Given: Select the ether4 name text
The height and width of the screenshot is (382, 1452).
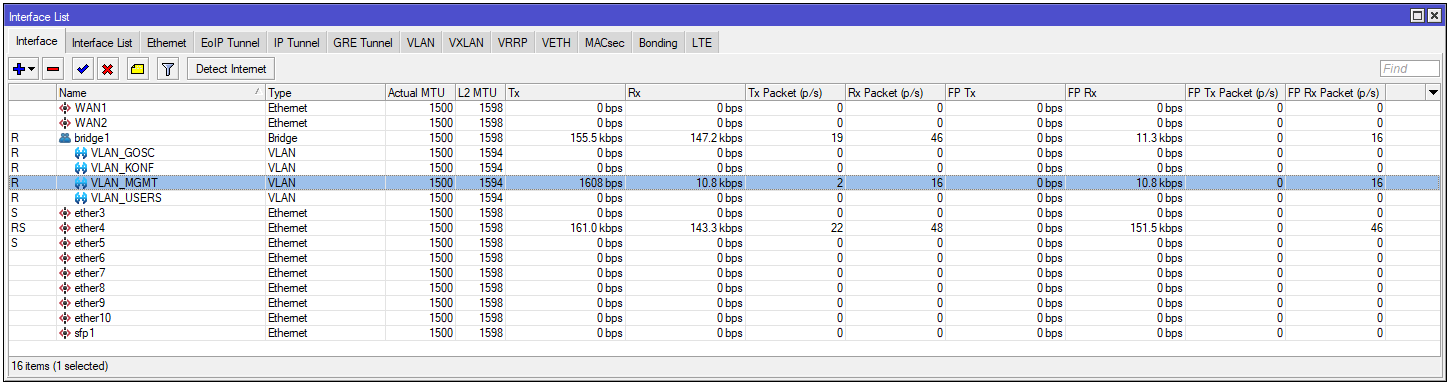Looking at the screenshot, I should point(90,227).
